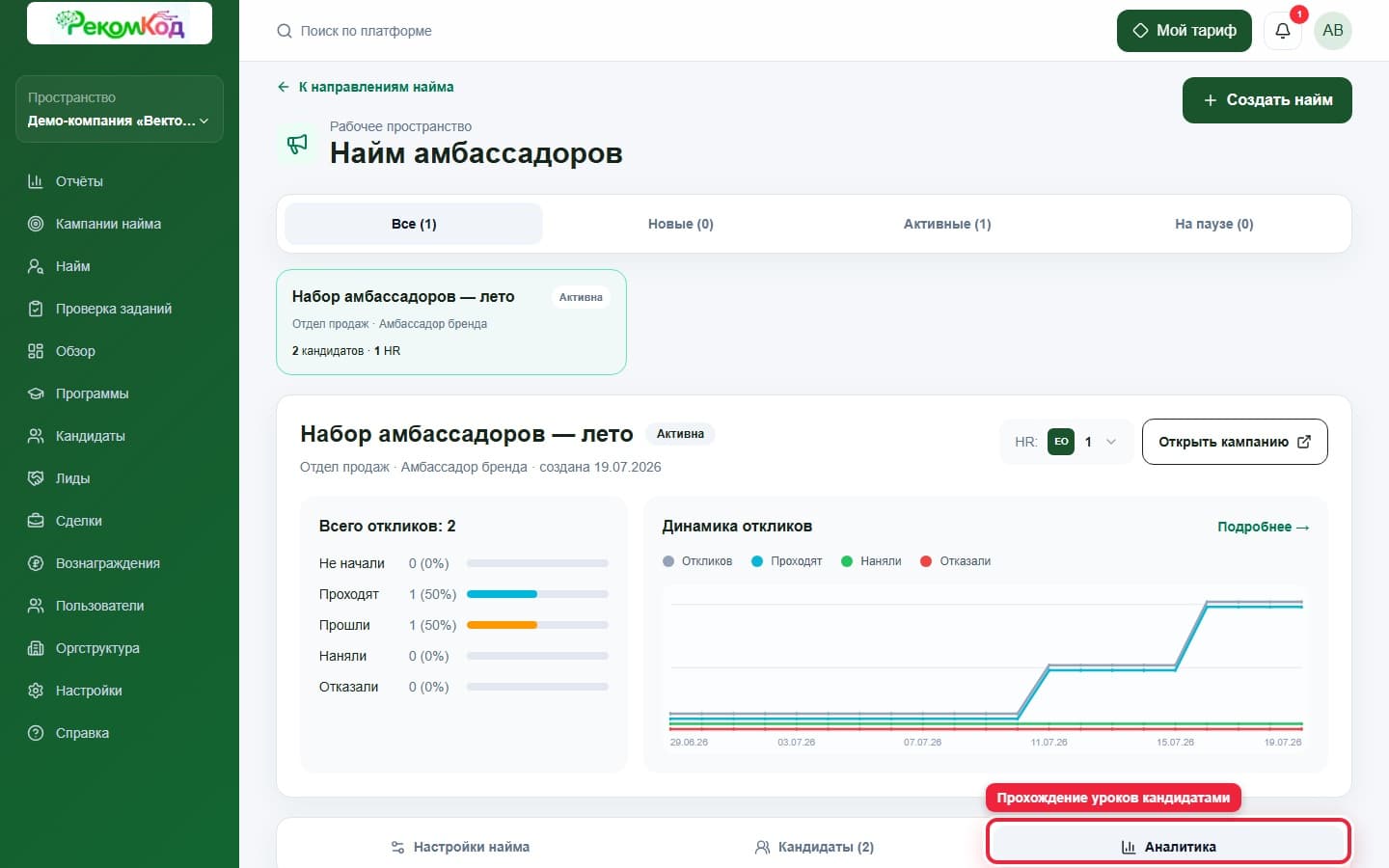This screenshot has width=1389, height=868.
Task: Click the Кампании найма target icon
Action: 36,224
